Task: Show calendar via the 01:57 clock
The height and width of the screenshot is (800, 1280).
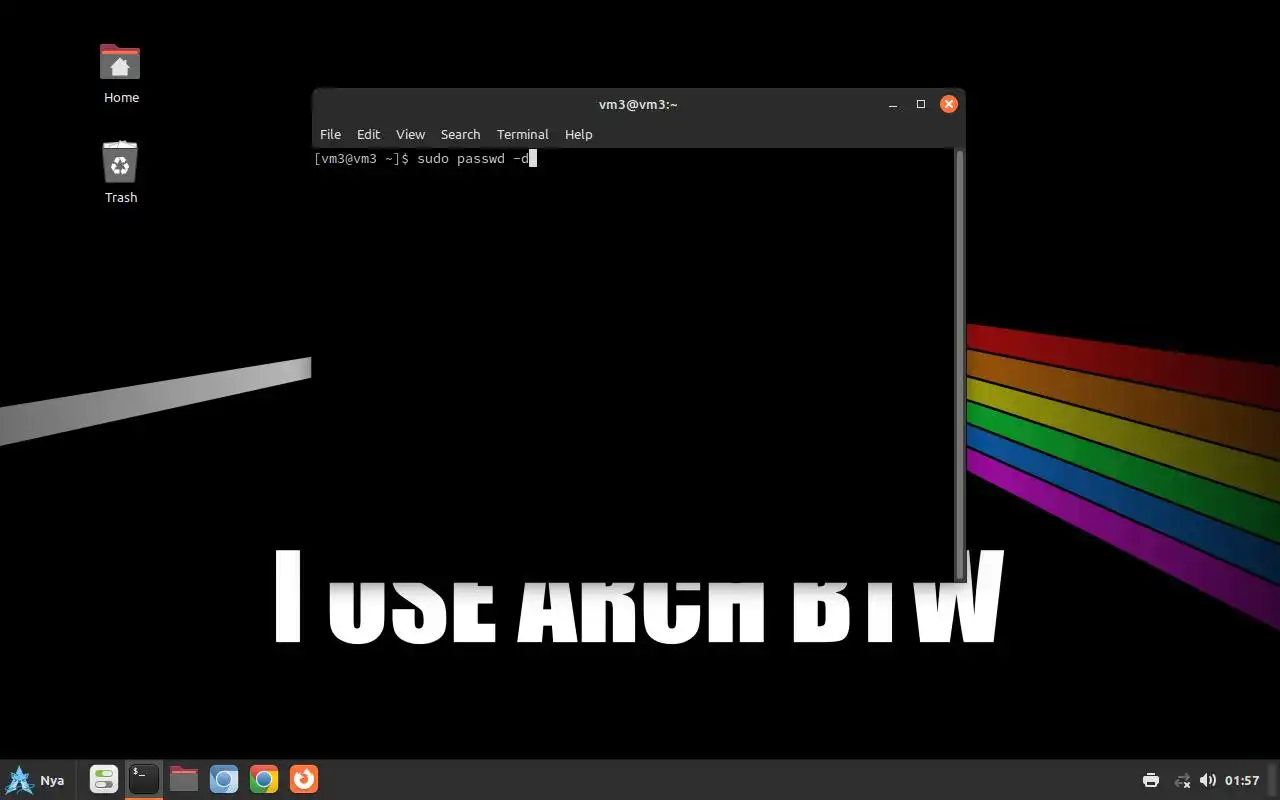Action: pos(1242,780)
